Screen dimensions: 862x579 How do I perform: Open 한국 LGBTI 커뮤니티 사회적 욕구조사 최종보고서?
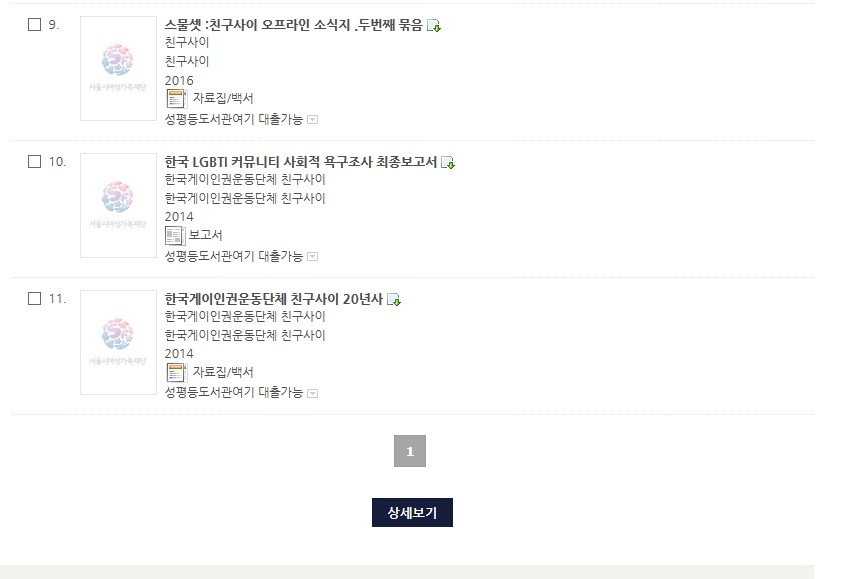coord(301,162)
